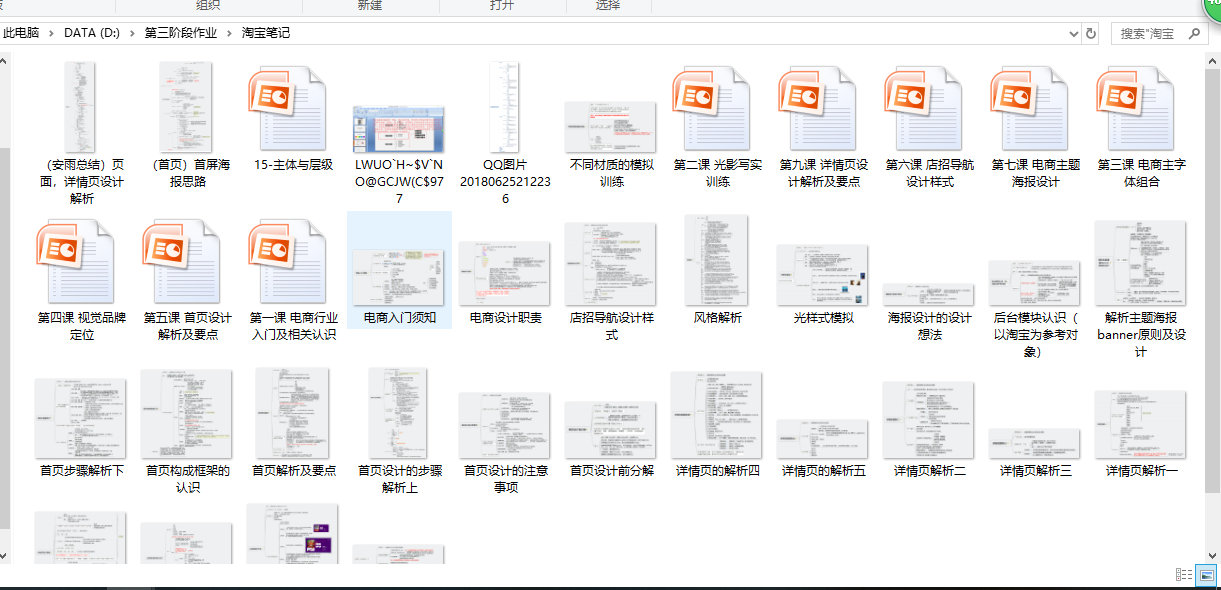Click the 搜索"淘宝 search box

pos(1148,33)
